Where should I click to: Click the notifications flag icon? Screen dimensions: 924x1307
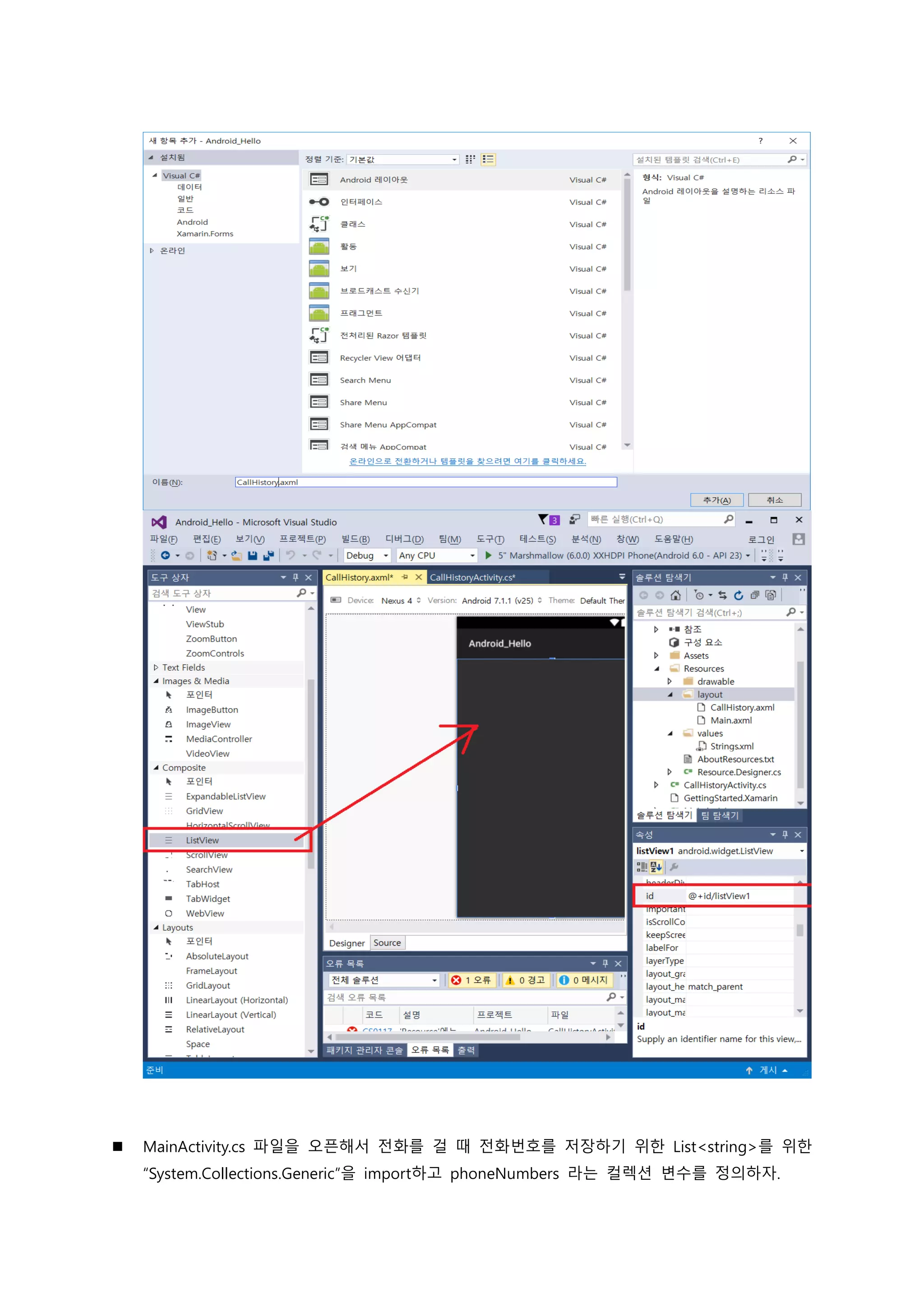pos(543,519)
